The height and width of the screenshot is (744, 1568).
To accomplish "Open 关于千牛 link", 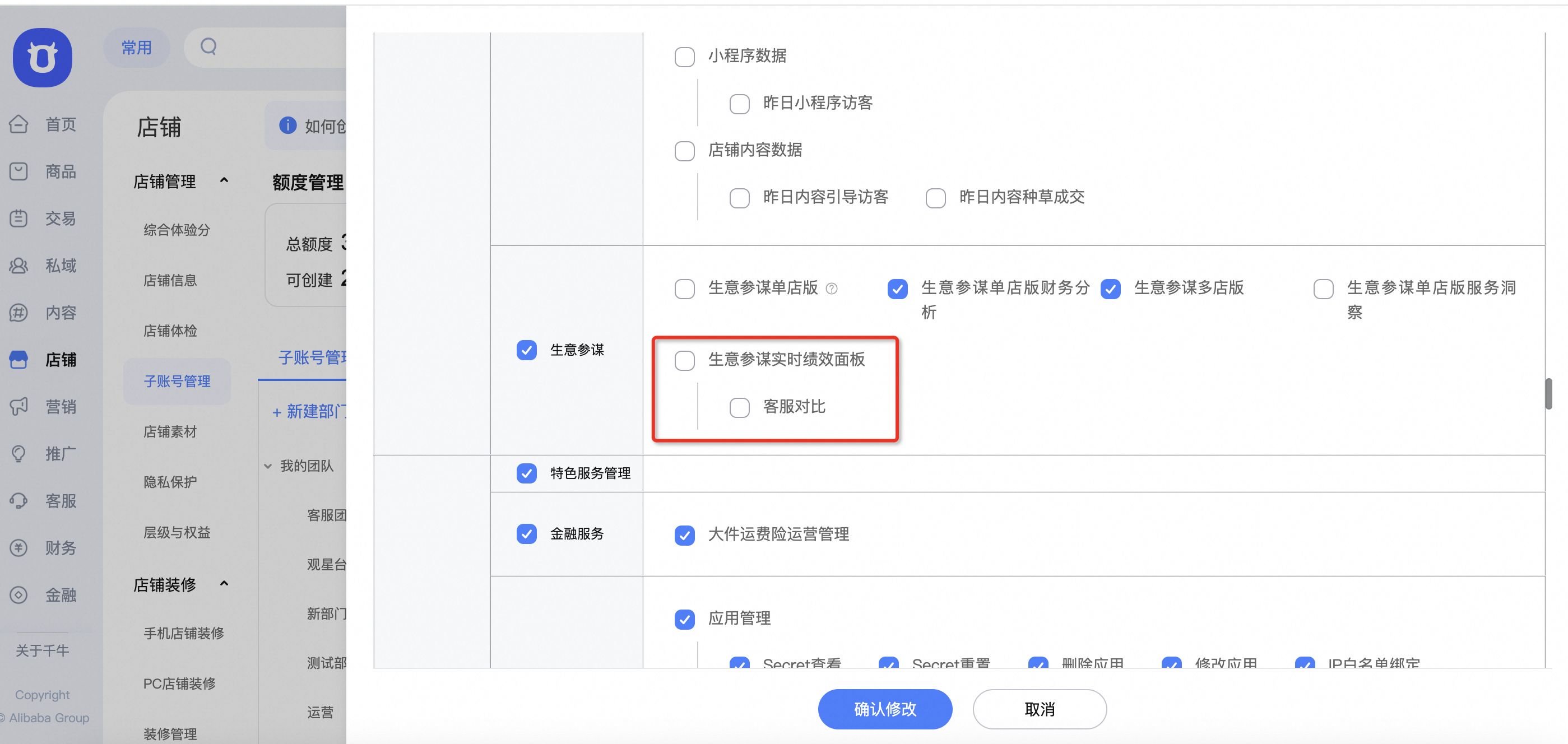I will click(x=42, y=650).
